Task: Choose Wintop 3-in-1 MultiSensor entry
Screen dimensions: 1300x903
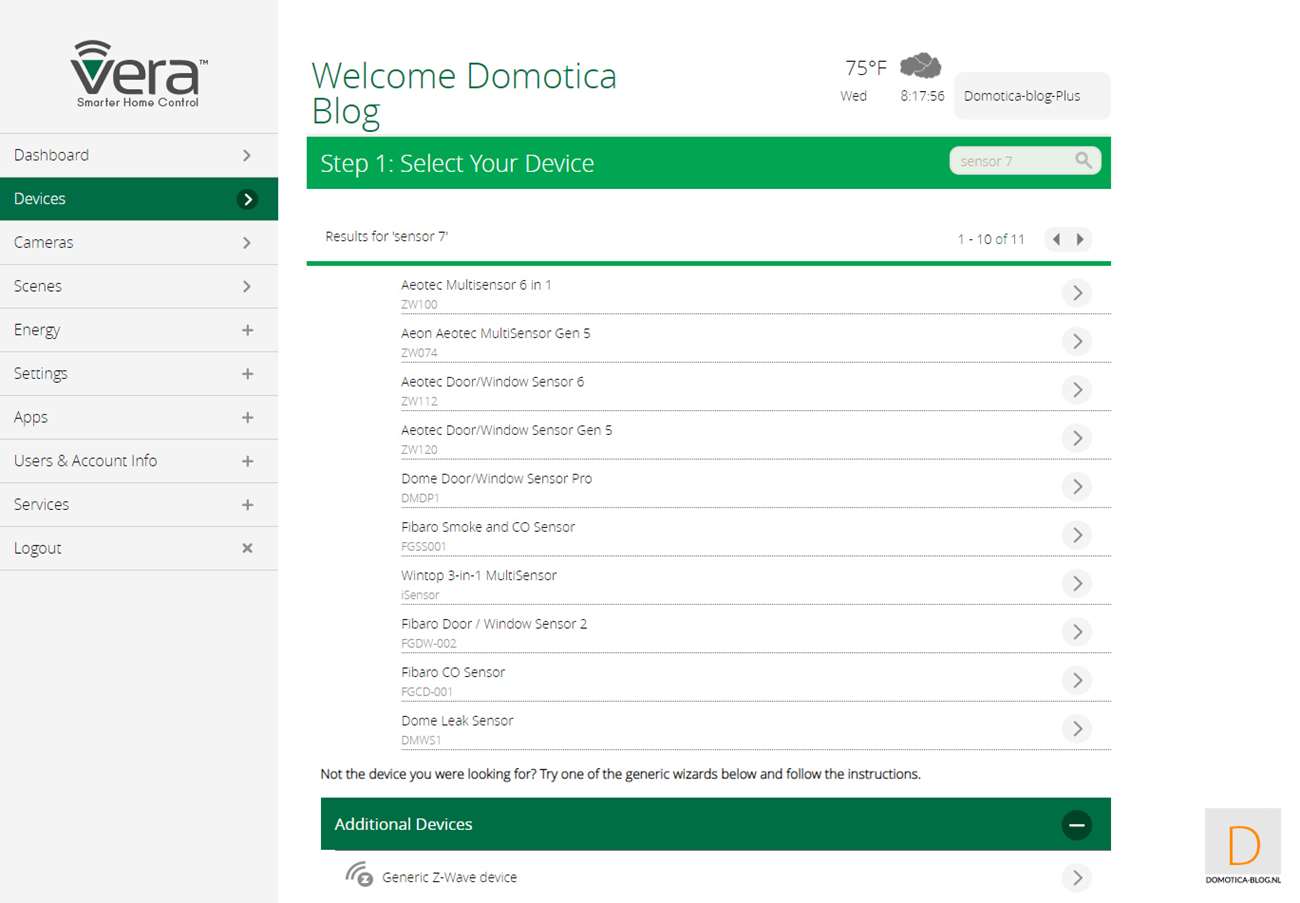Action: [x=479, y=576]
